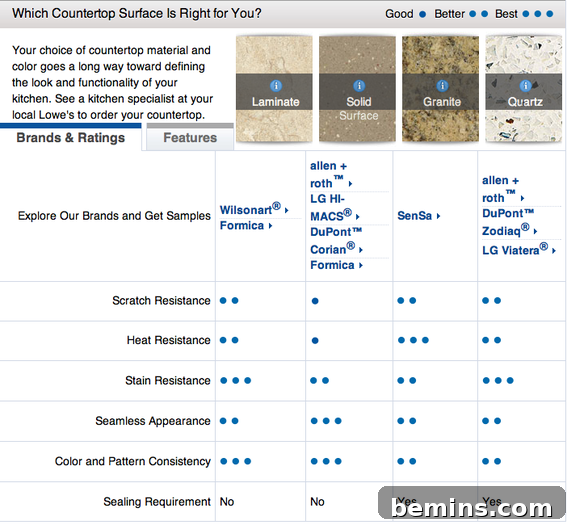Image resolution: width=567 pixels, height=525 pixels.
Task: Open the LG Viatera brand link
Action: click(x=519, y=249)
